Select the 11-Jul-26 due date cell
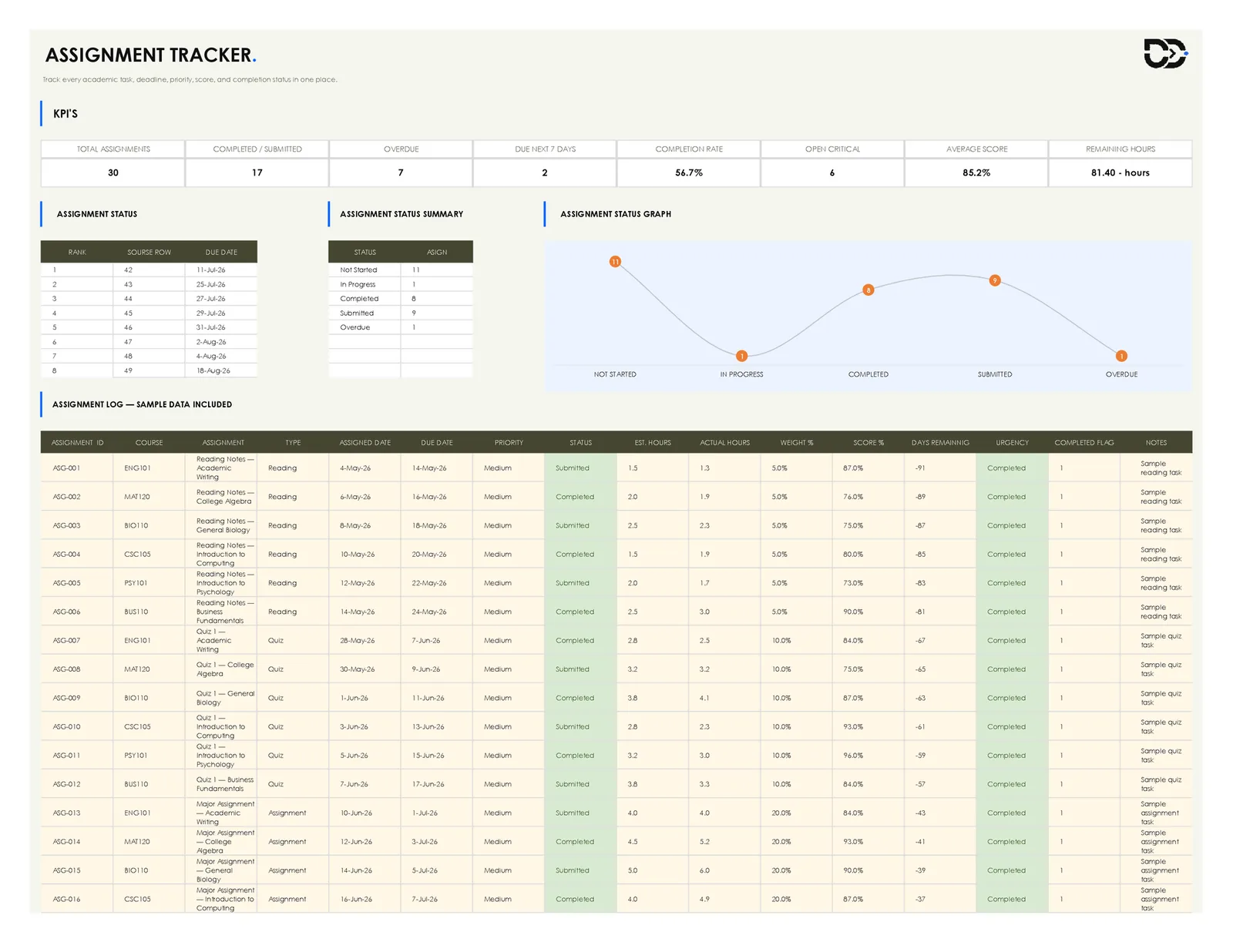 click(x=221, y=270)
